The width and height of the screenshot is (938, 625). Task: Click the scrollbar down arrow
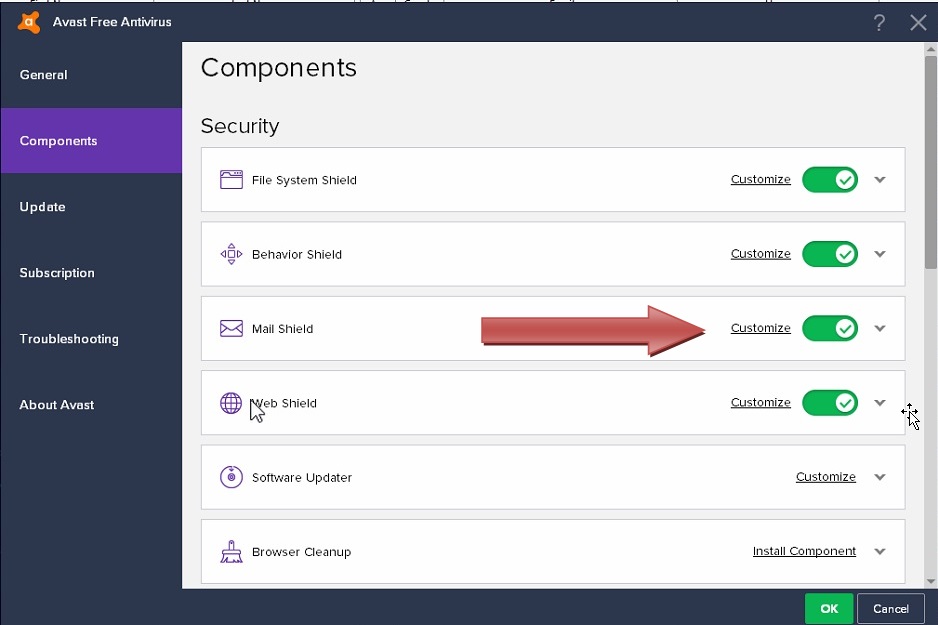[x=930, y=581]
